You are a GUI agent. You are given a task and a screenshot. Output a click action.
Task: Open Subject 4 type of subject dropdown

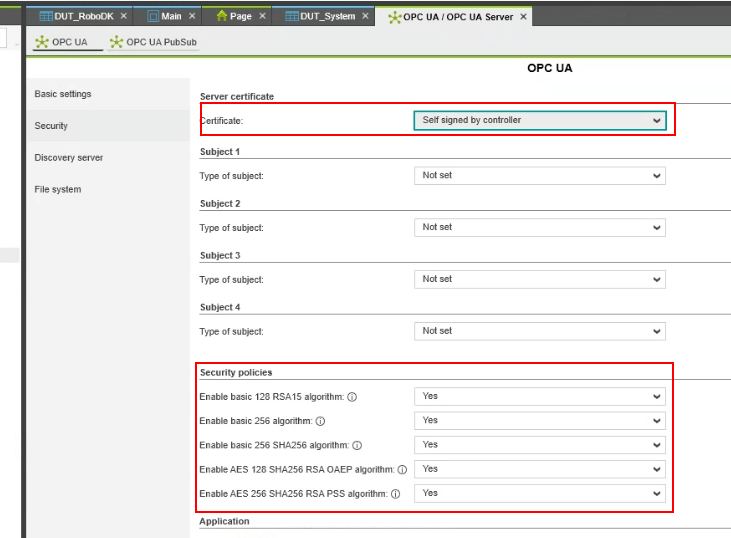540,331
